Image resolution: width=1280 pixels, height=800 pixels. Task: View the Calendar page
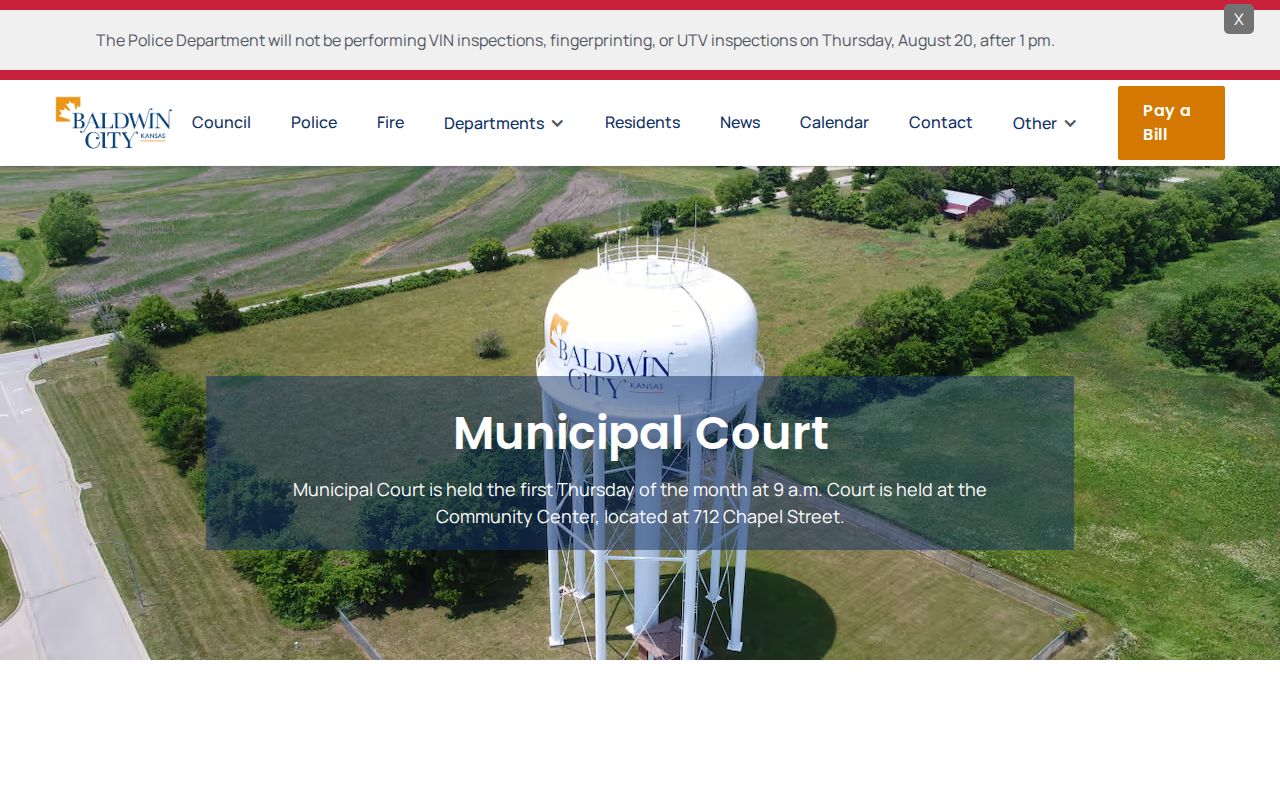[x=834, y=122]
